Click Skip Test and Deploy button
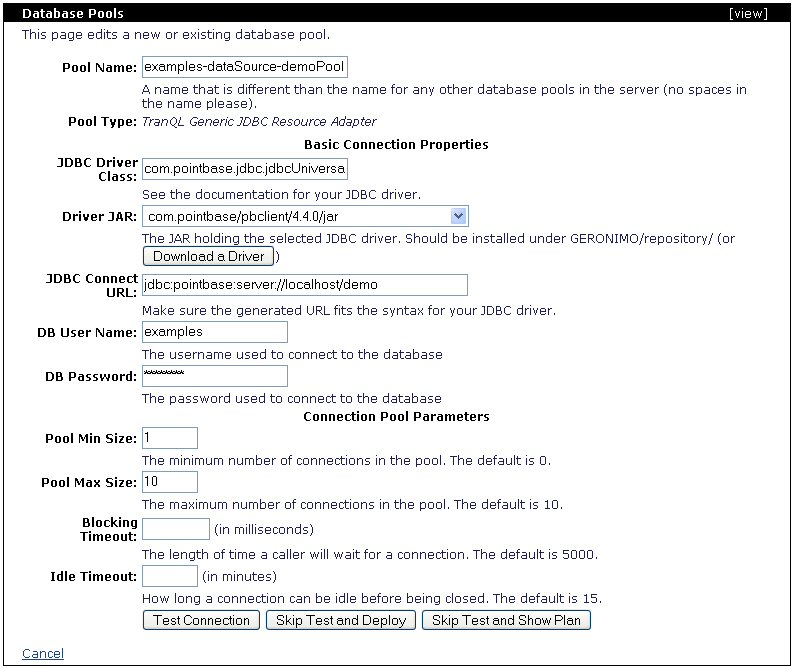 [x=341, y=620]
